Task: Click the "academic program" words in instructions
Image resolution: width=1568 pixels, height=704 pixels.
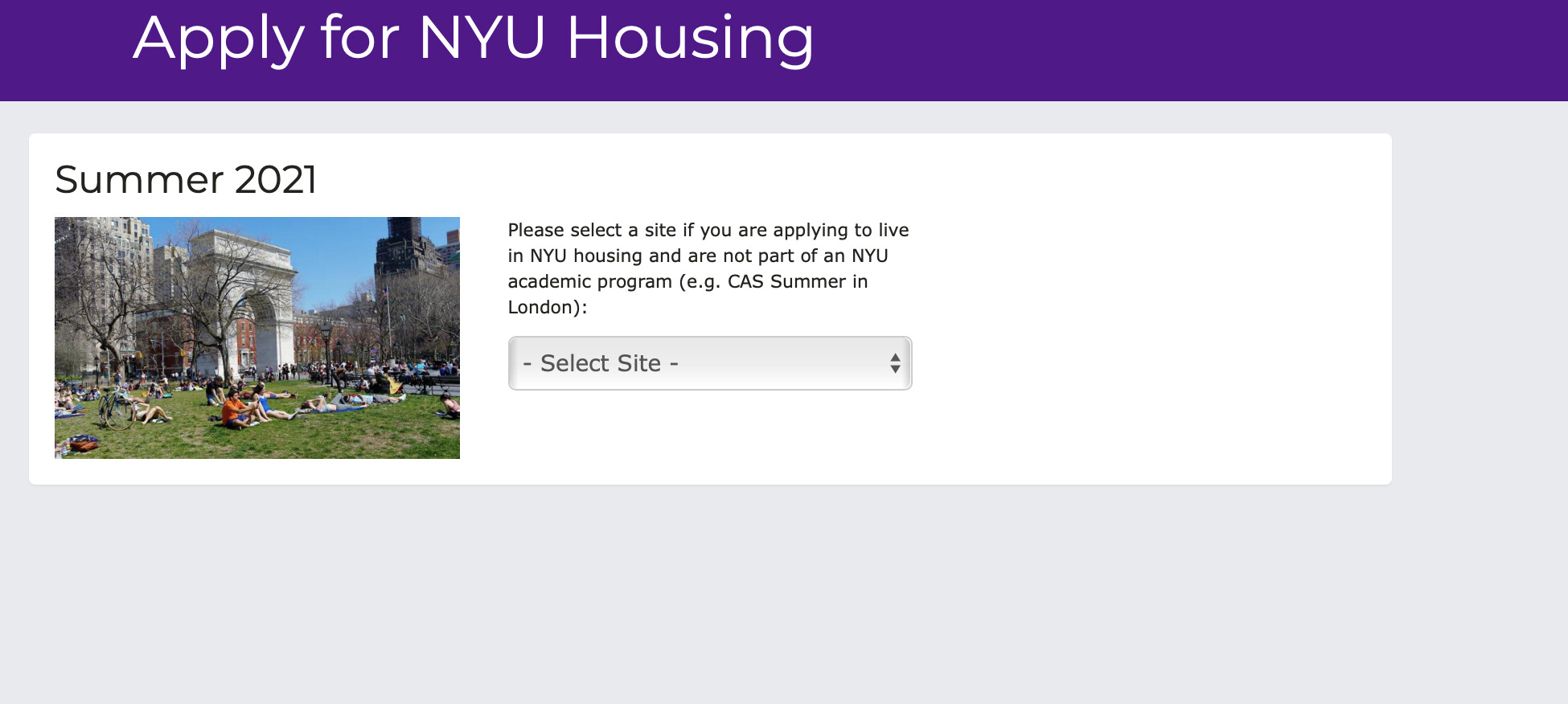Action: click(x=589, y=282)
